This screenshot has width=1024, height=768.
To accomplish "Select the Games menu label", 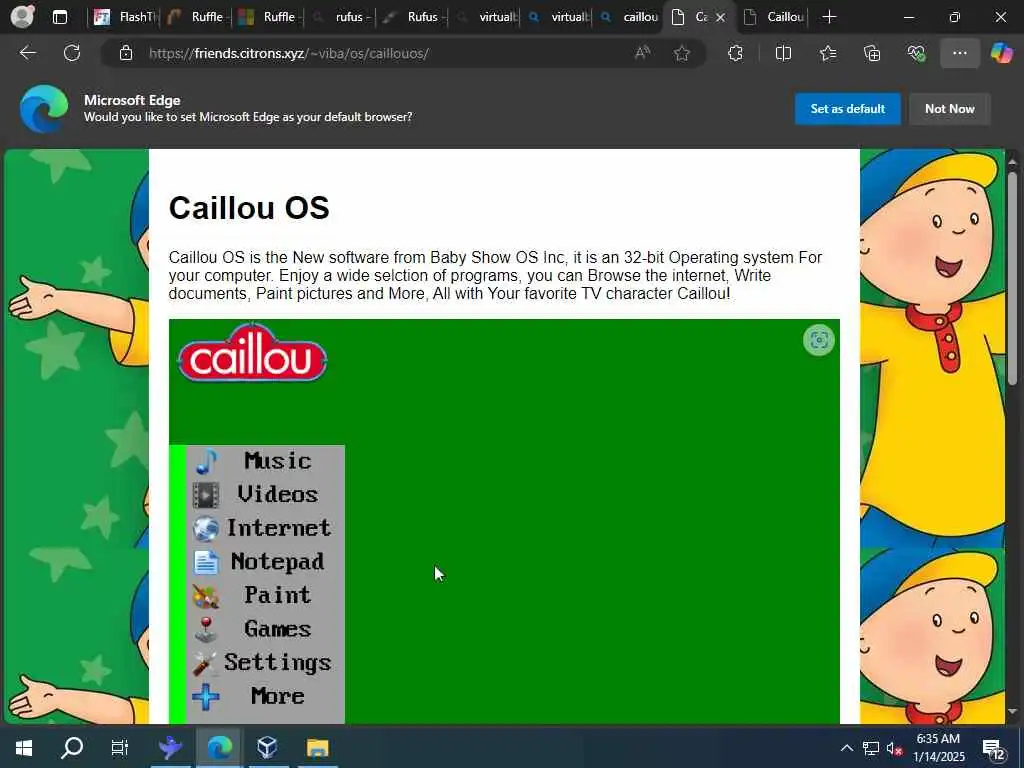I will pyautogui.click(x=278, y=629).
